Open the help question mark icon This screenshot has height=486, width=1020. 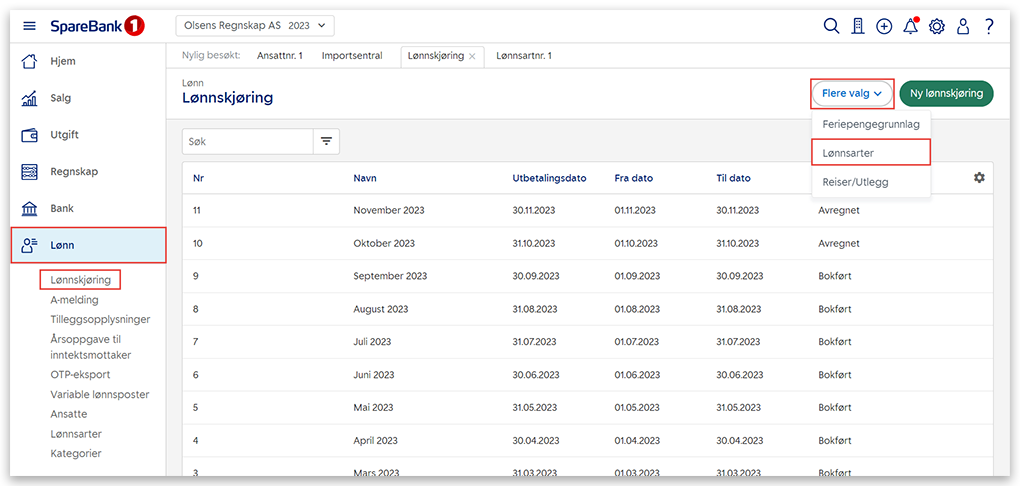click(x=989, y=26)
